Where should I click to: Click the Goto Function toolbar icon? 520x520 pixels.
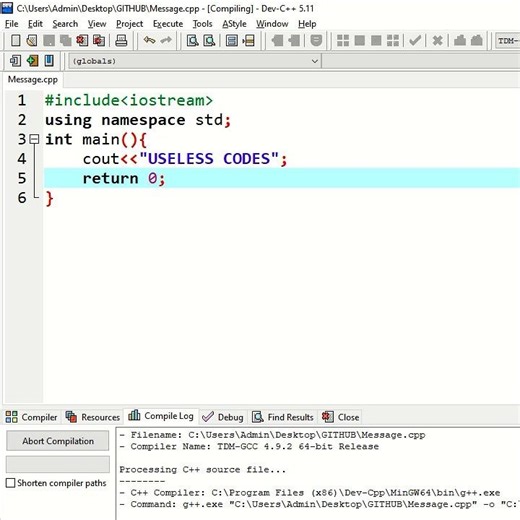coord(232,41)
